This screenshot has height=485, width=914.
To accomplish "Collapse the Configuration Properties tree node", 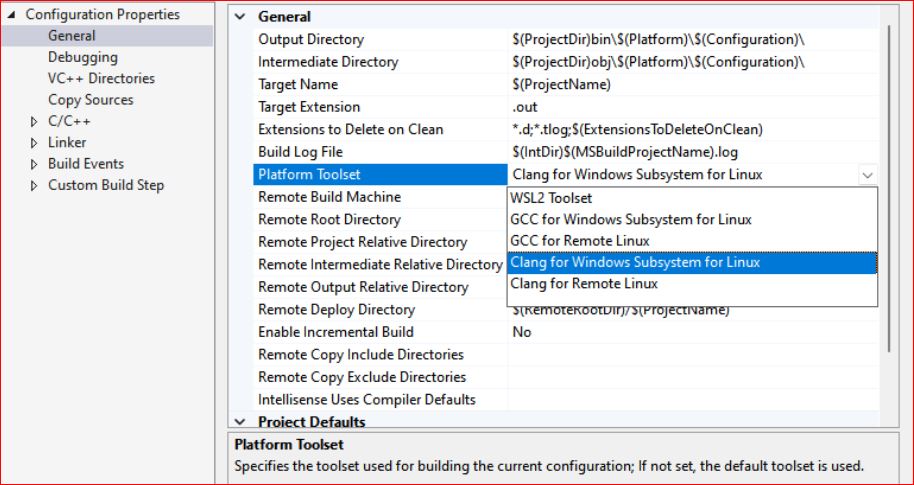I will (13, 15).
